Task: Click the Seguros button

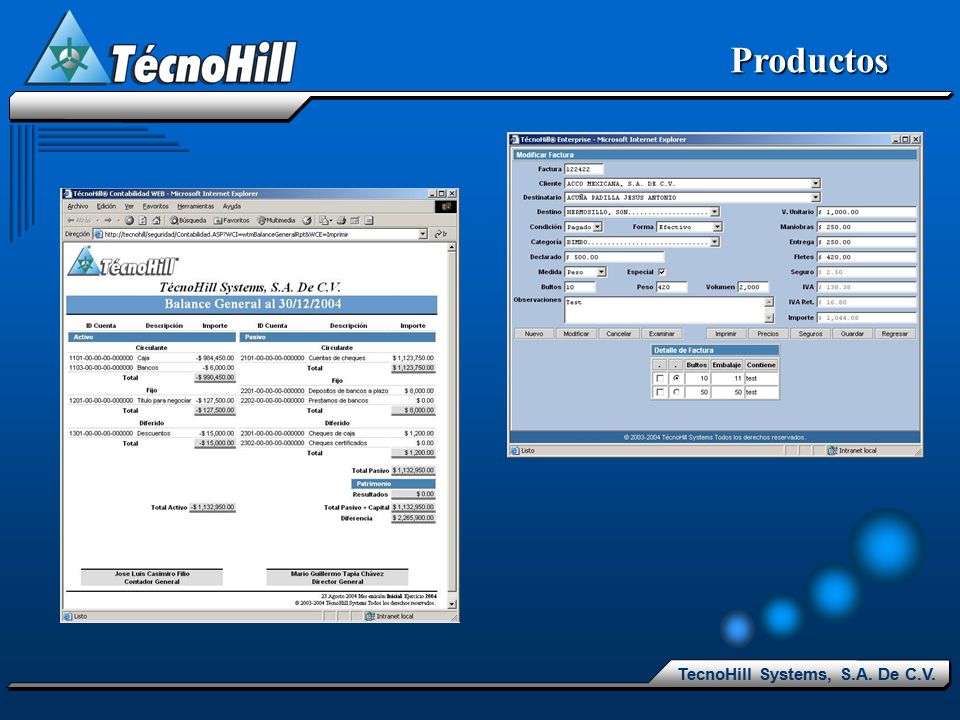Action: tap(810, 334)
